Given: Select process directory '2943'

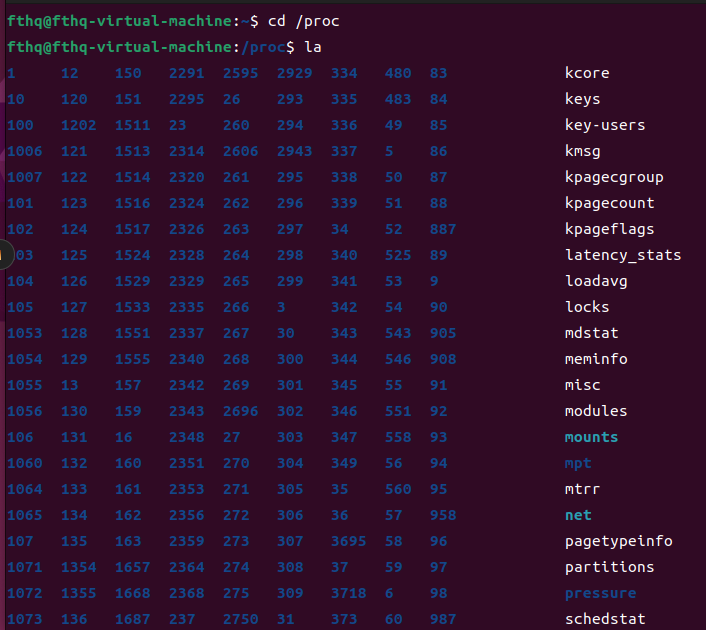Looking at the screenshot, I should 294,151.
